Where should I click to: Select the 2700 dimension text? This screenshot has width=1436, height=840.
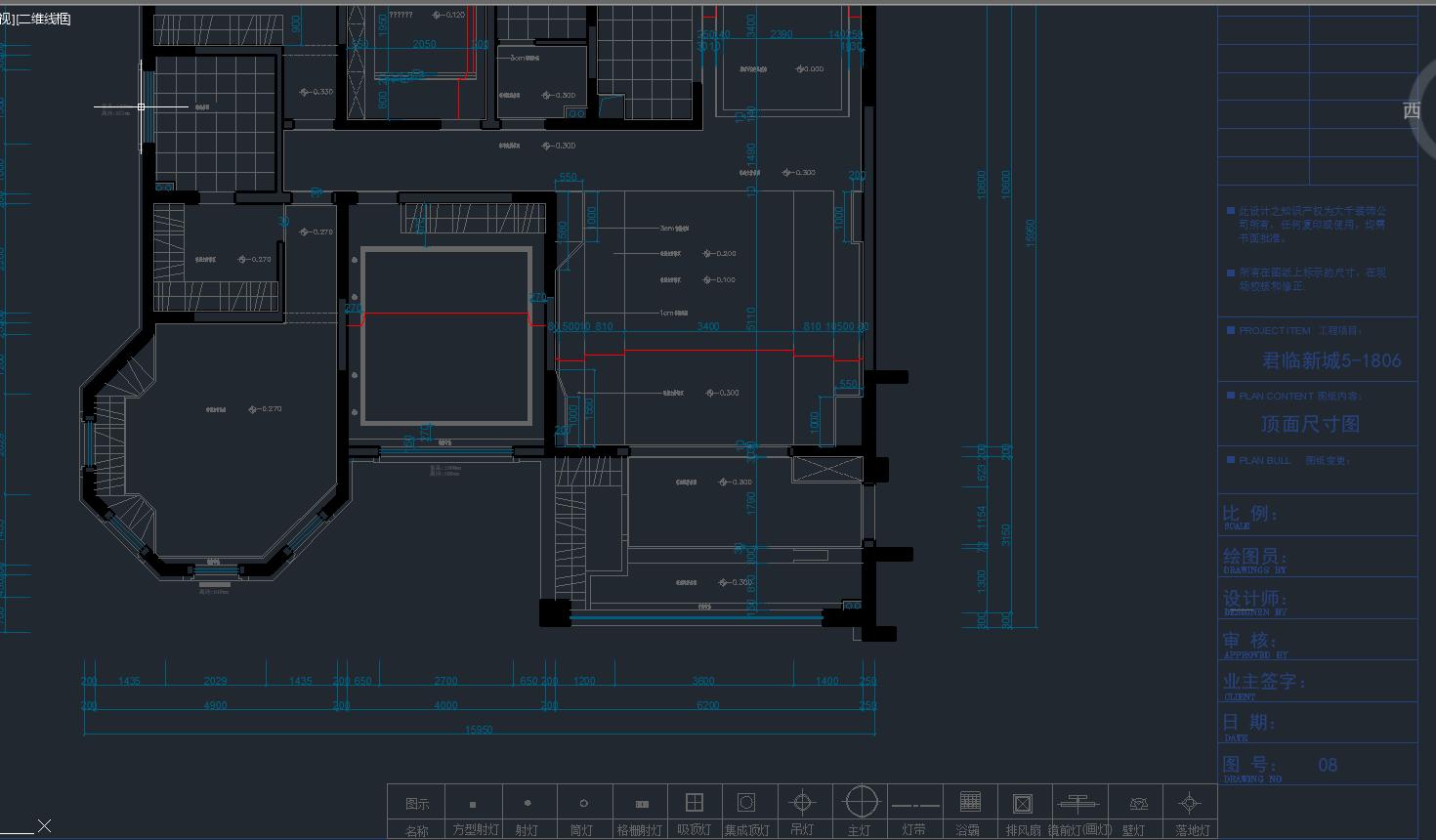point(445,681)
